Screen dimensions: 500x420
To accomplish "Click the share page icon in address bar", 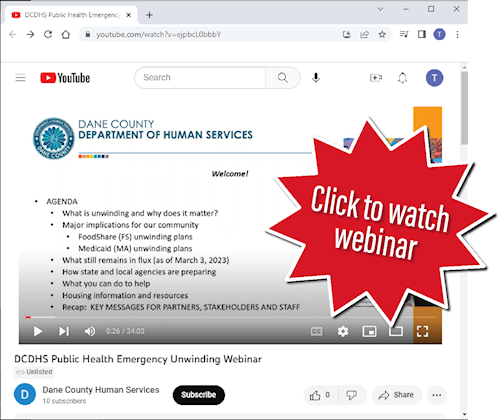I will click(x=364, y=34).
